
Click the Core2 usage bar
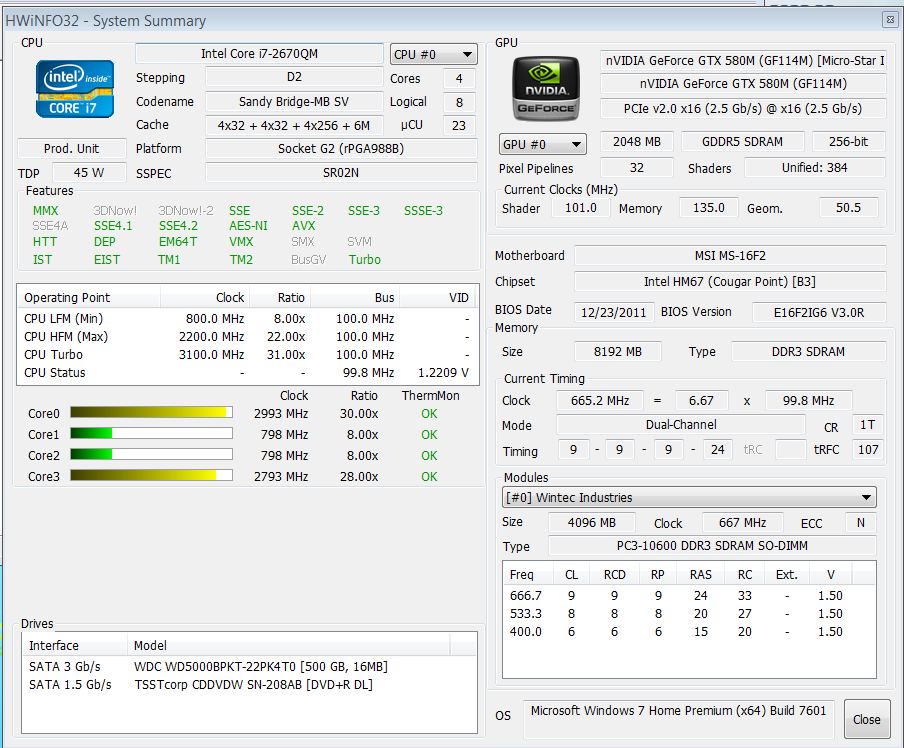pos(152,454)
